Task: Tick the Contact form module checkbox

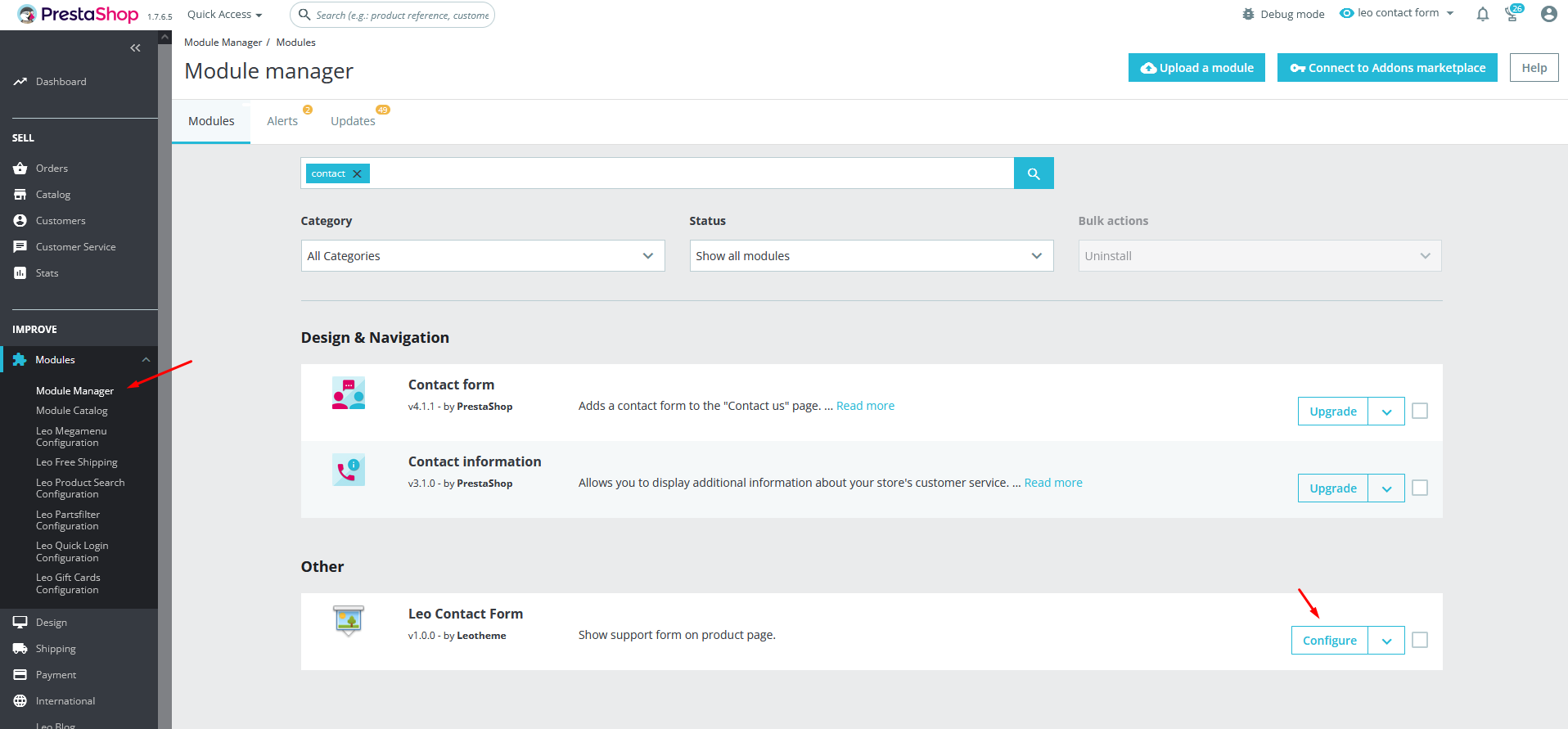Action: point(1420,411)
